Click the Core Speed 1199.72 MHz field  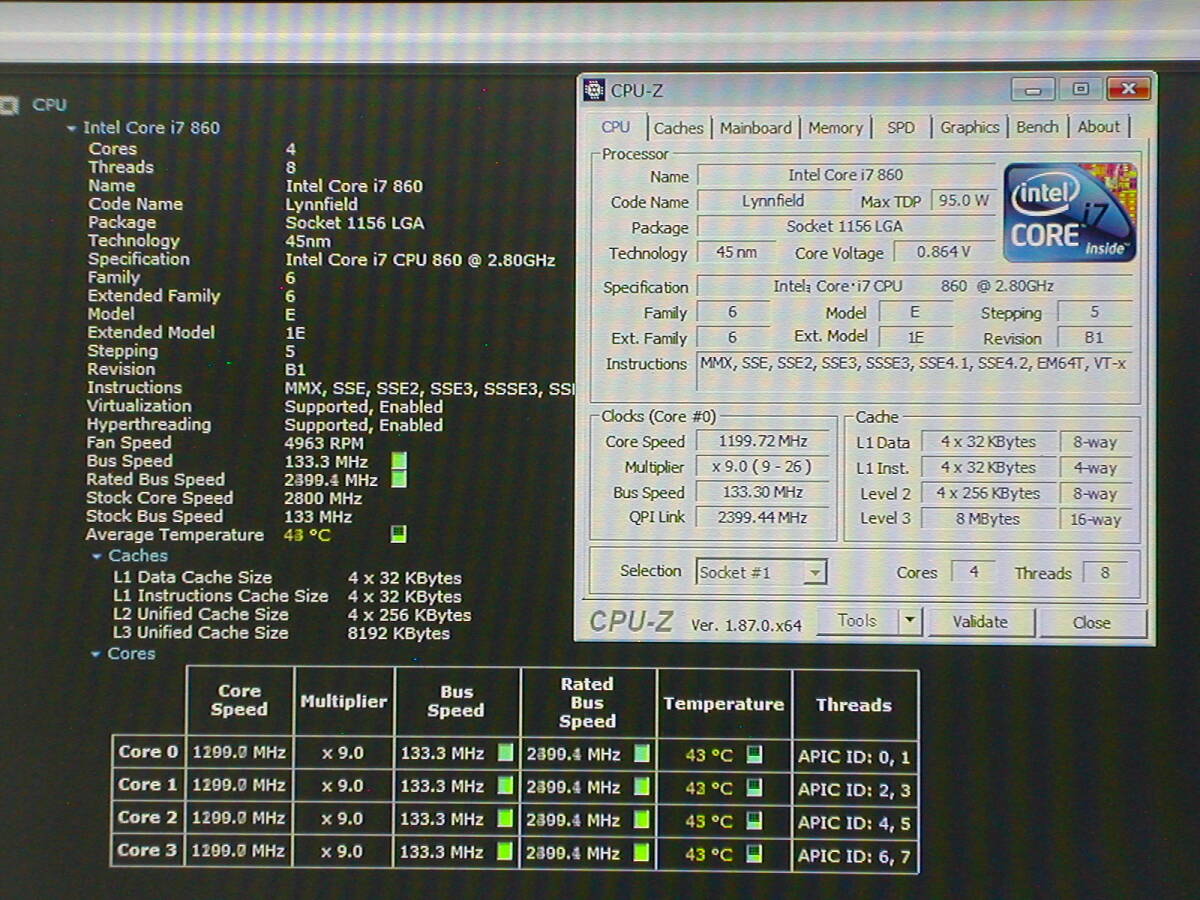[763, 441]
